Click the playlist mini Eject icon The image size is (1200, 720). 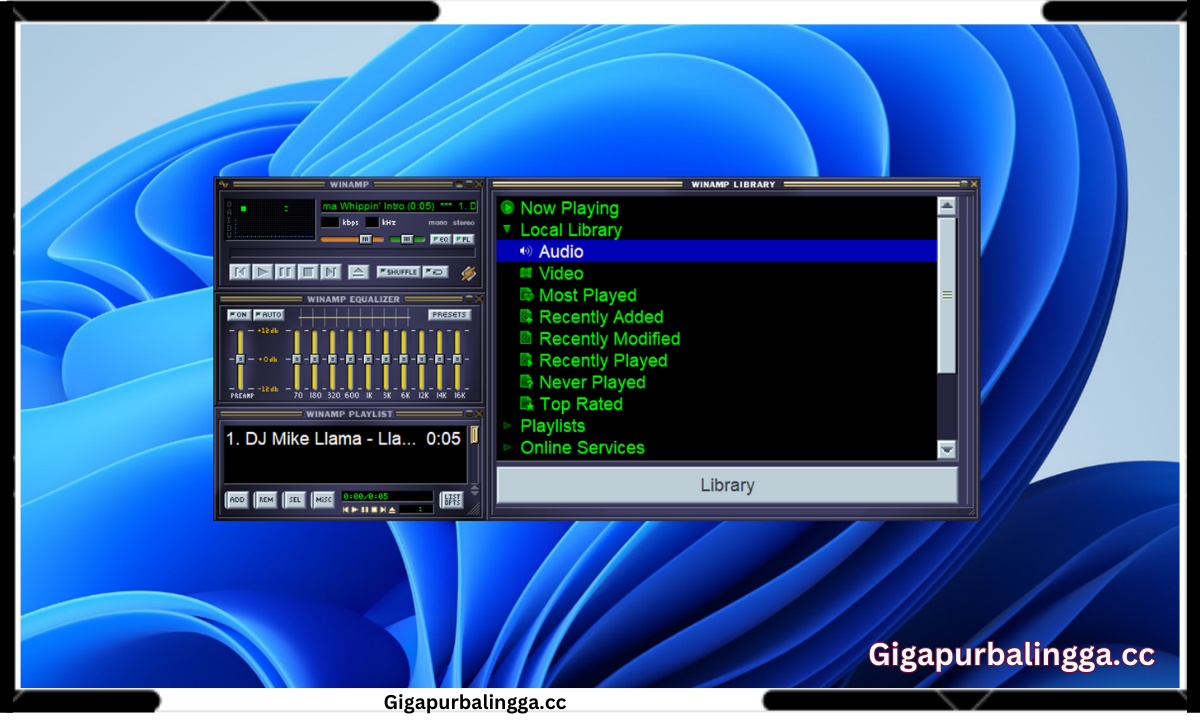coord(392,510)
